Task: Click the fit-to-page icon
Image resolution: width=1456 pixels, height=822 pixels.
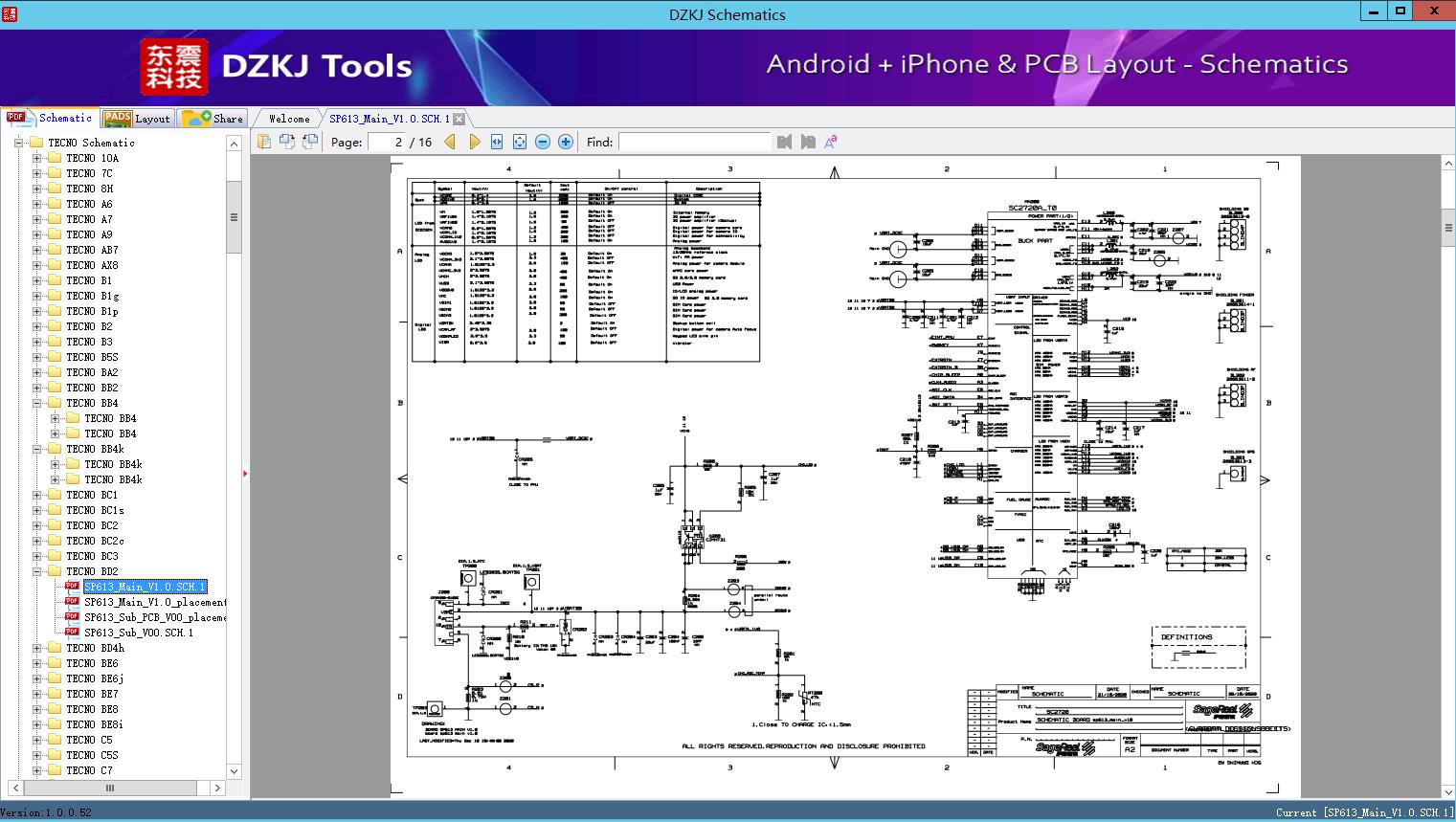Action: 520,142
